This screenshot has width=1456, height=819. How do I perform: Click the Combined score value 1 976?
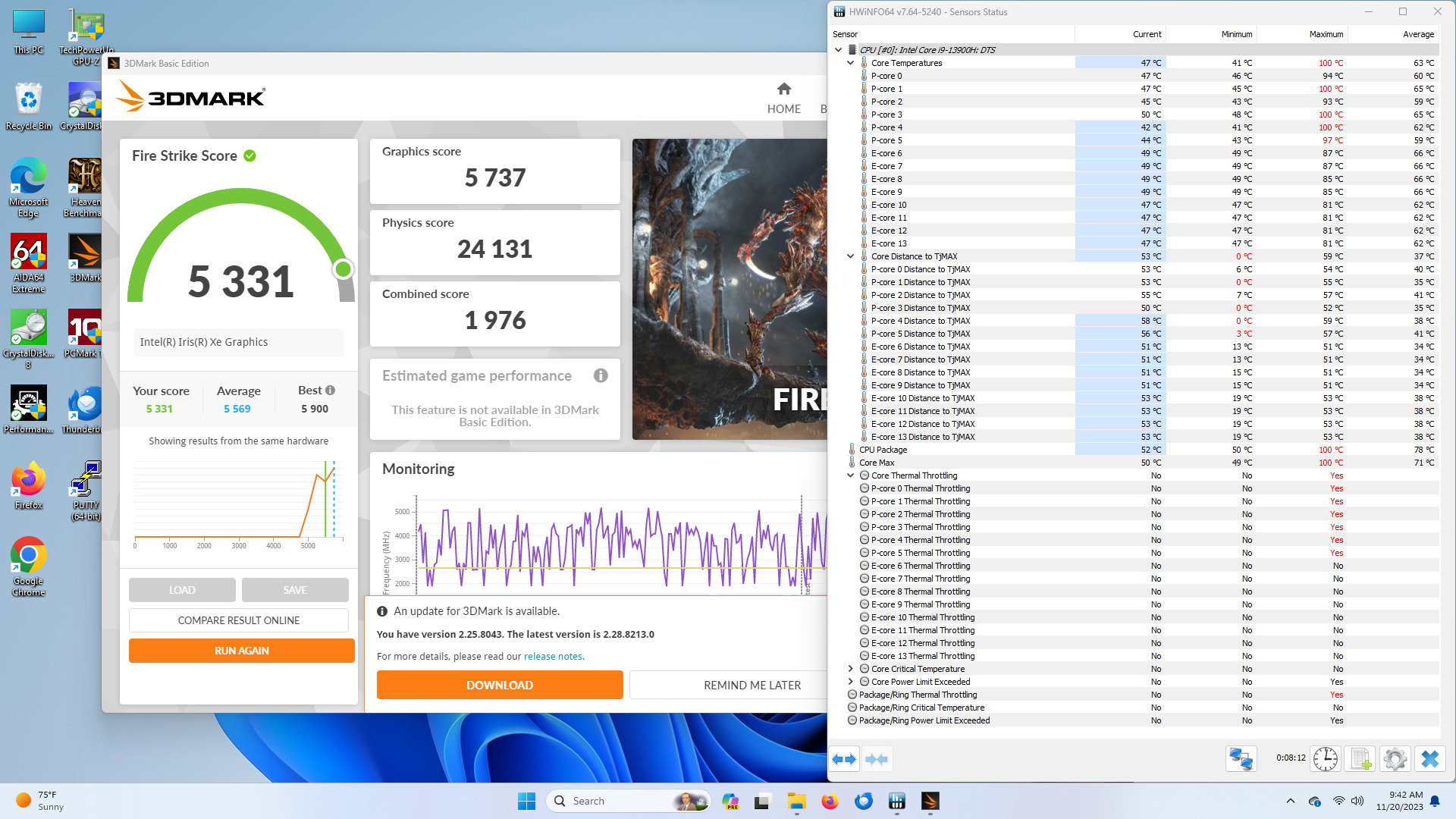[x=495, y=320]
